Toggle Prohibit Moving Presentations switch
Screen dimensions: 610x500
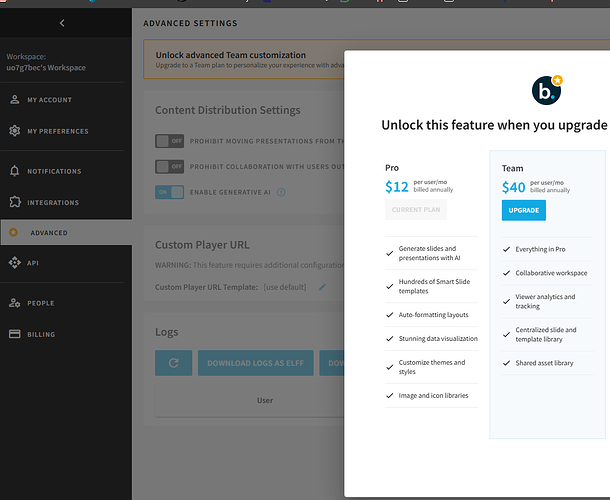click(170, 141)
